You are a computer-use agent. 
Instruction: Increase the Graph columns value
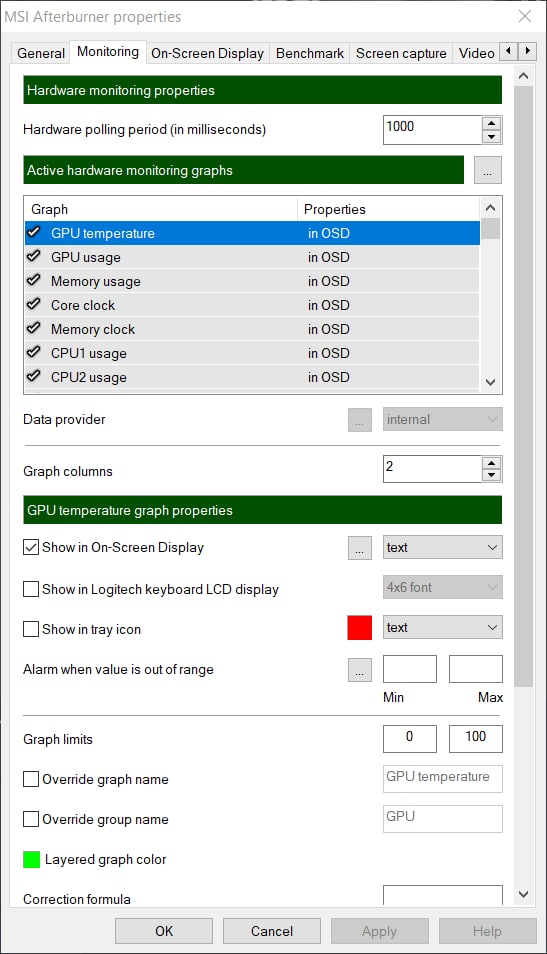click(x=492, y=463)
